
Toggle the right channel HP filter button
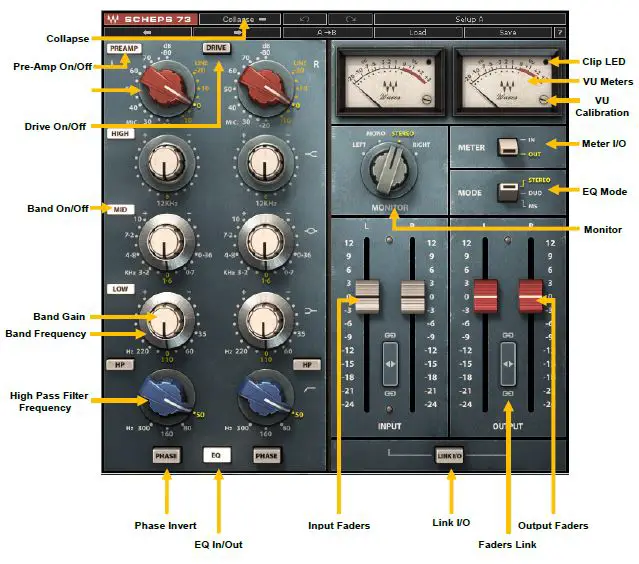click(307, 364)
